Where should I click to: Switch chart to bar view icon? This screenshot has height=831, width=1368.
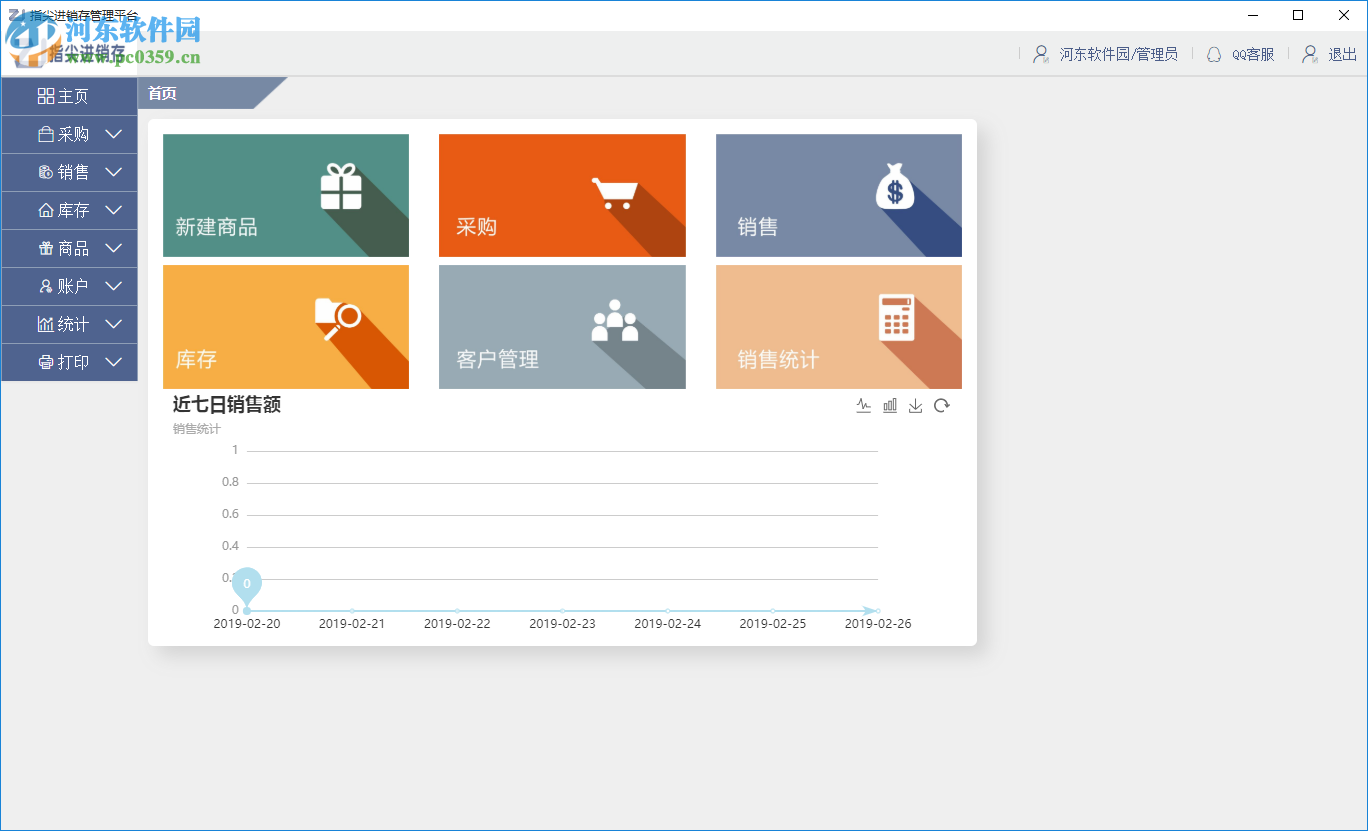890,405
